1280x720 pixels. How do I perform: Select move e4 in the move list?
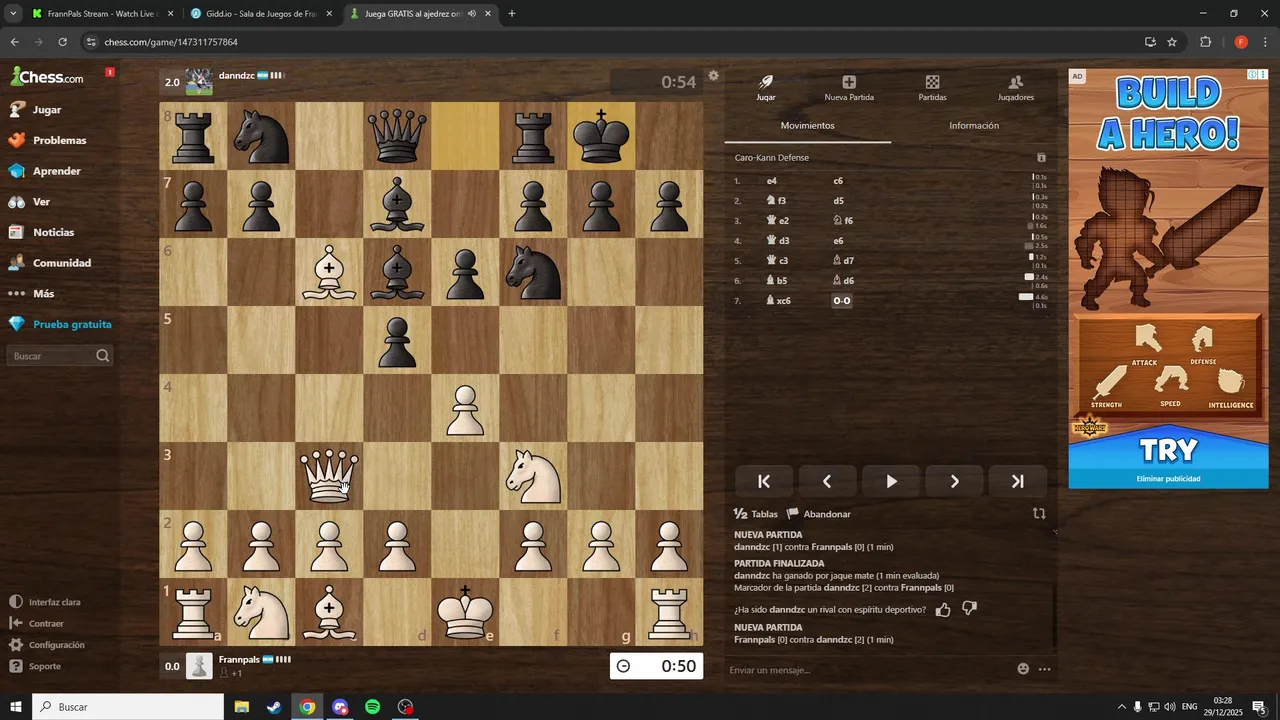(772, 181)
